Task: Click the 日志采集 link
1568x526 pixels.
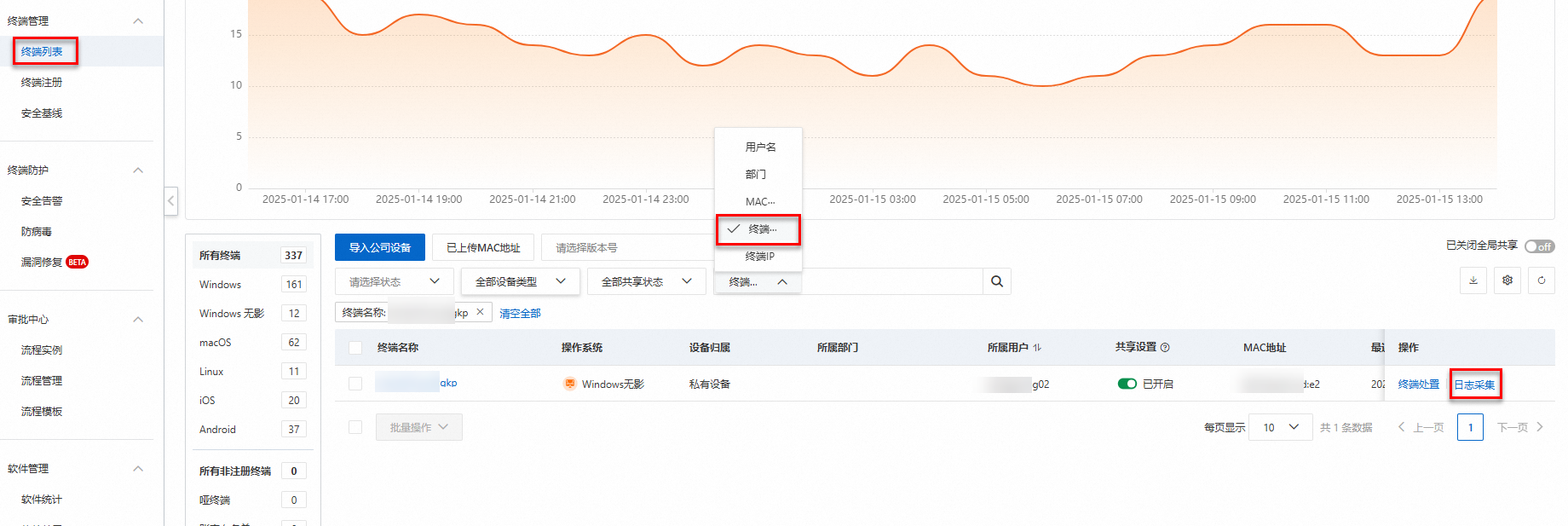Action: pyautogui.click(x=1474, y=384)
